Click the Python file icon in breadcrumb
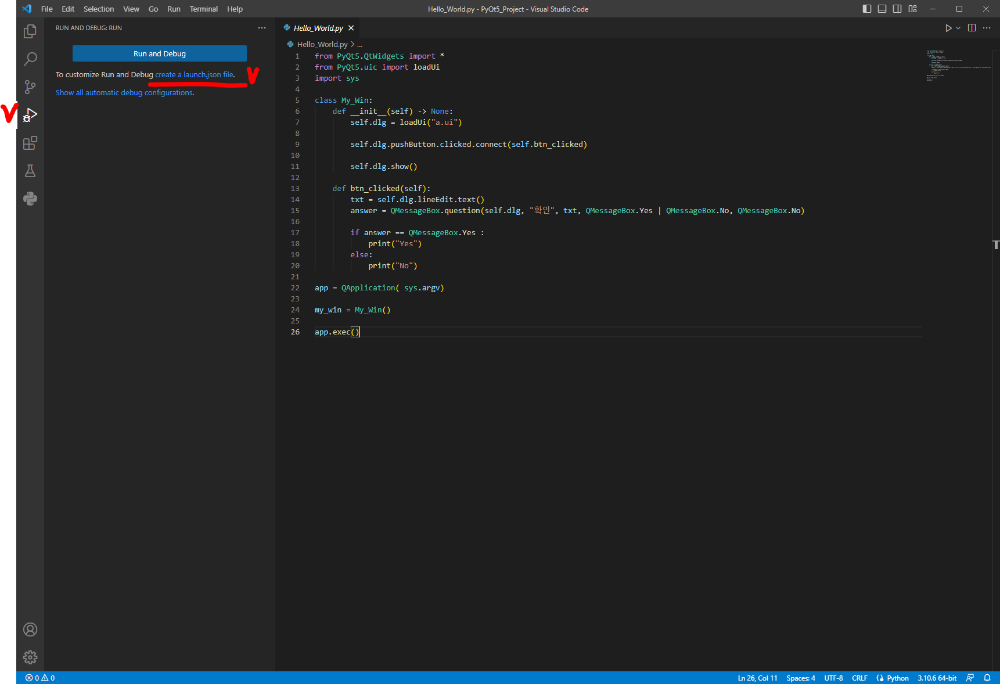The height and width of the screenshot is (684, 1000). point(290,45)
